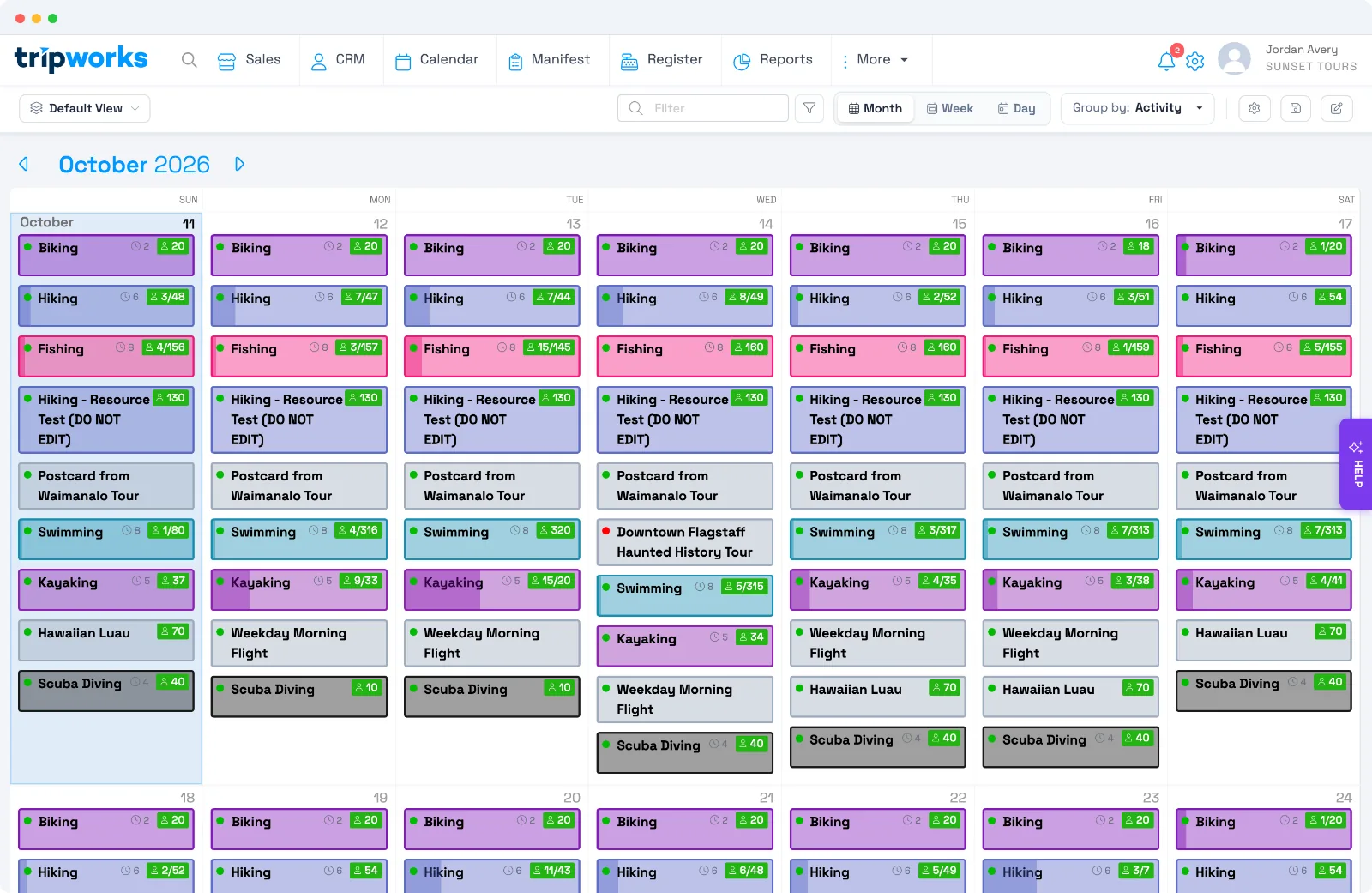Viewport: 1372px width, 893px height.
Task: Click the edit pencil icon in toolbar
Action: coord(1337,108)
